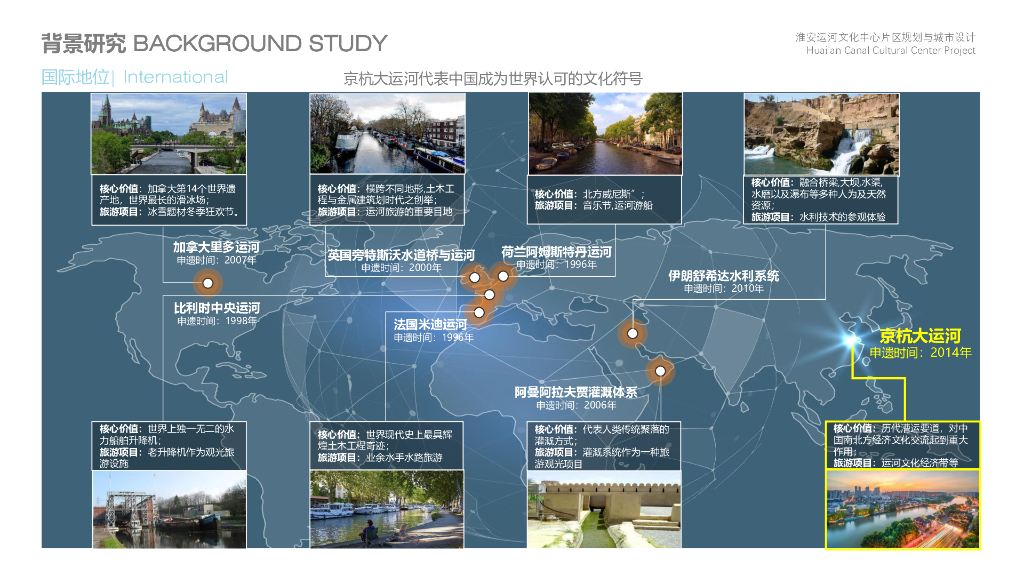Click the yellow-bordered box mentioning 运河文化经济带
Viewport: 1024px width, 576px height.
pyautogui.click(x=903, y=445)
